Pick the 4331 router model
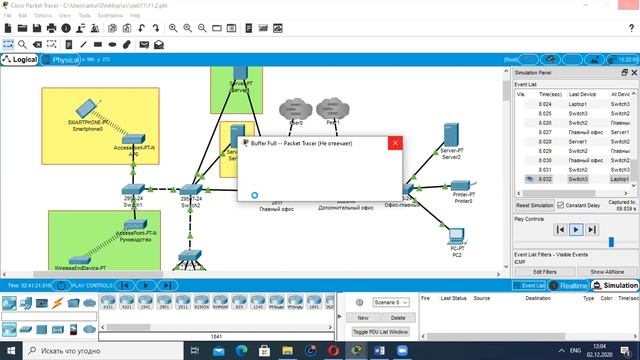Image resolution: width=640 pixels, height=360 pixels. (108, 302)
